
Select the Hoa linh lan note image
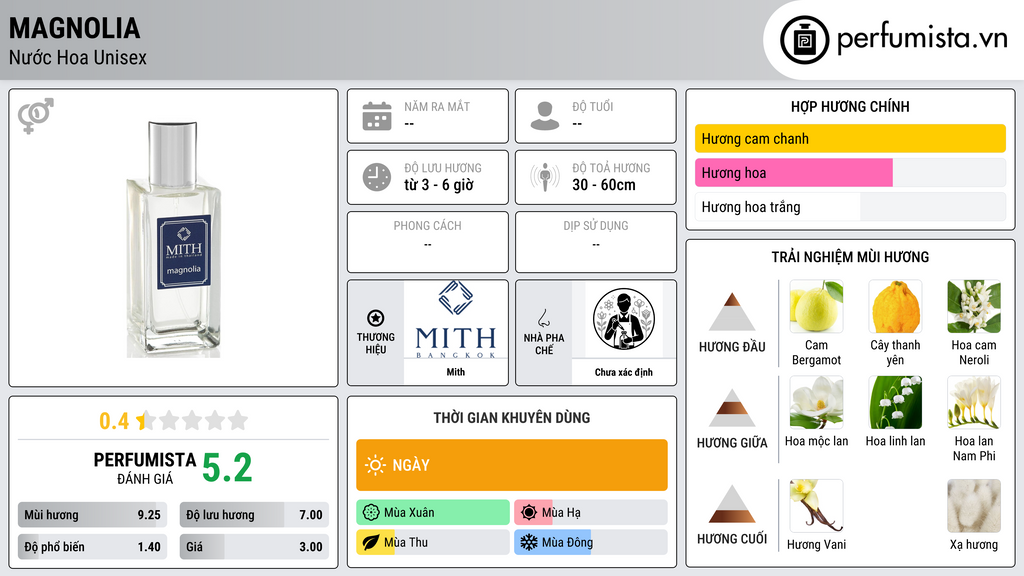tap(895, 402)
